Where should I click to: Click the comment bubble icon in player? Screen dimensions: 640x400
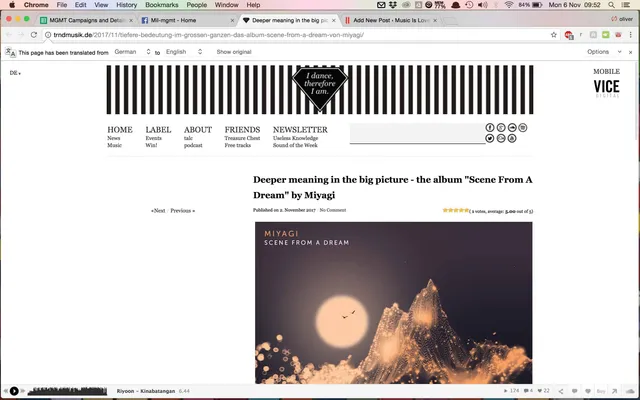tap(574, 391)
